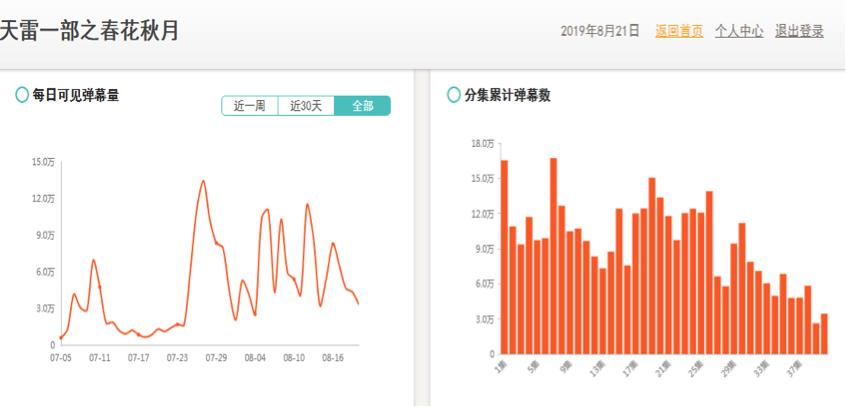Click 退出登录 to log out

[x=799, y=31]
